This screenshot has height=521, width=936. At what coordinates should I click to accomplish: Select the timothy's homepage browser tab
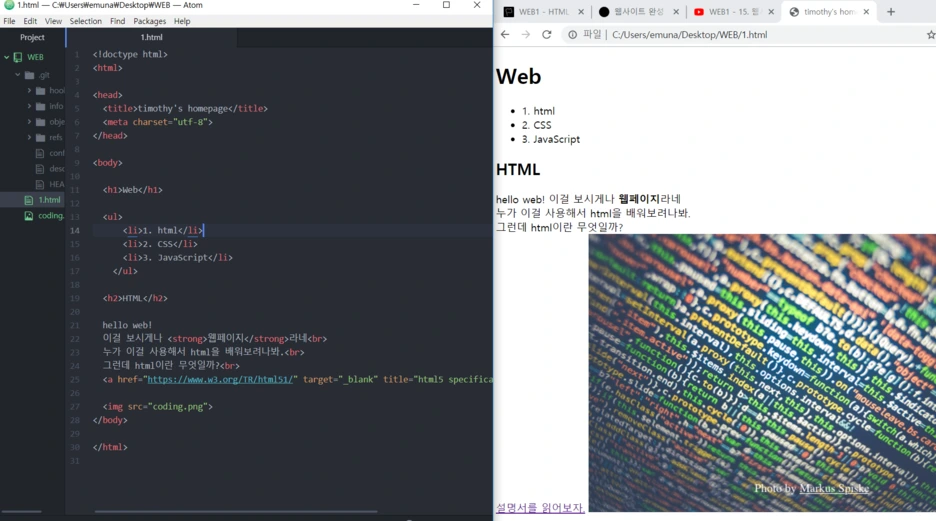pos(829,11)
